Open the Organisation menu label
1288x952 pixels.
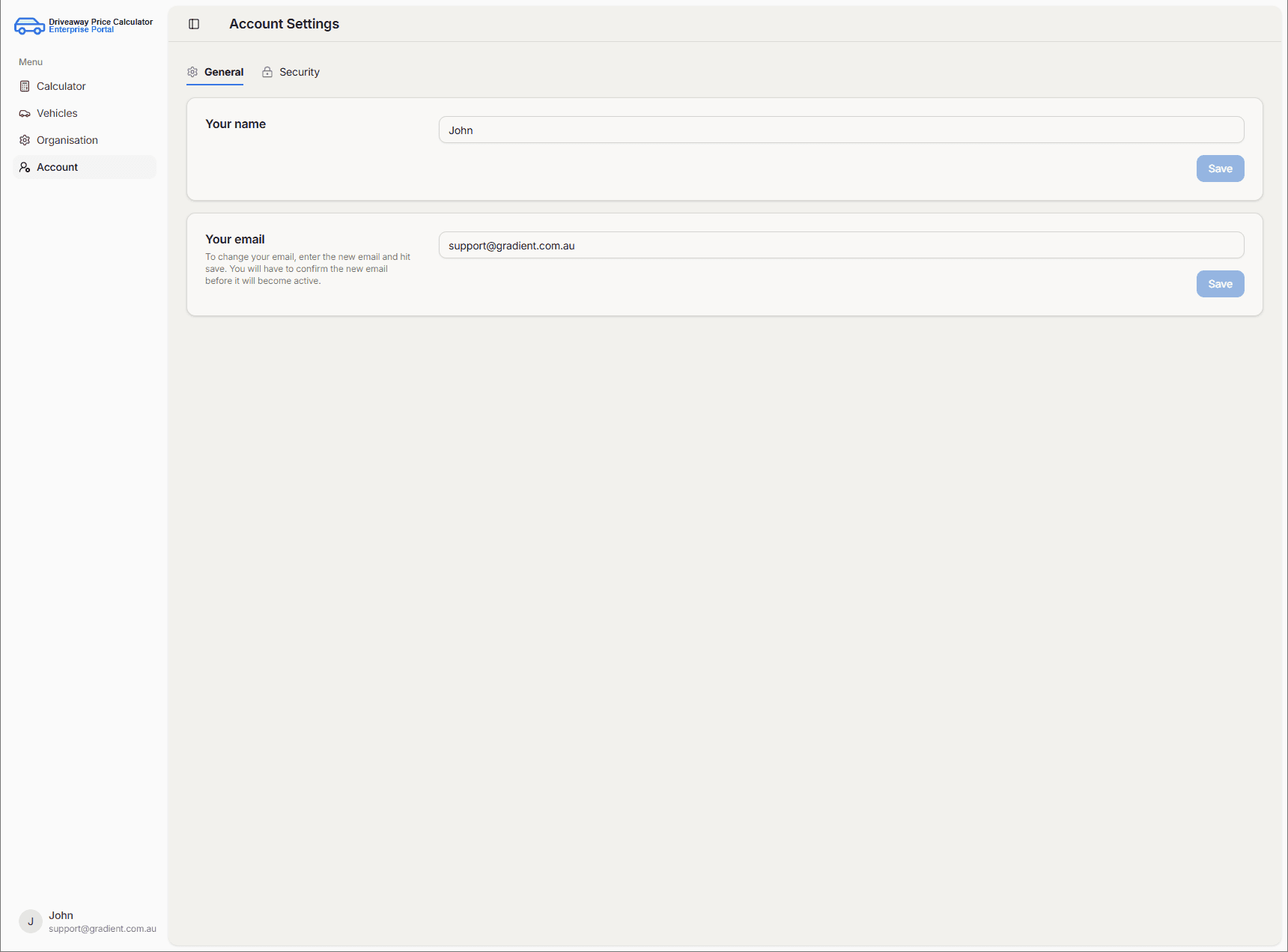coord(67,140)
